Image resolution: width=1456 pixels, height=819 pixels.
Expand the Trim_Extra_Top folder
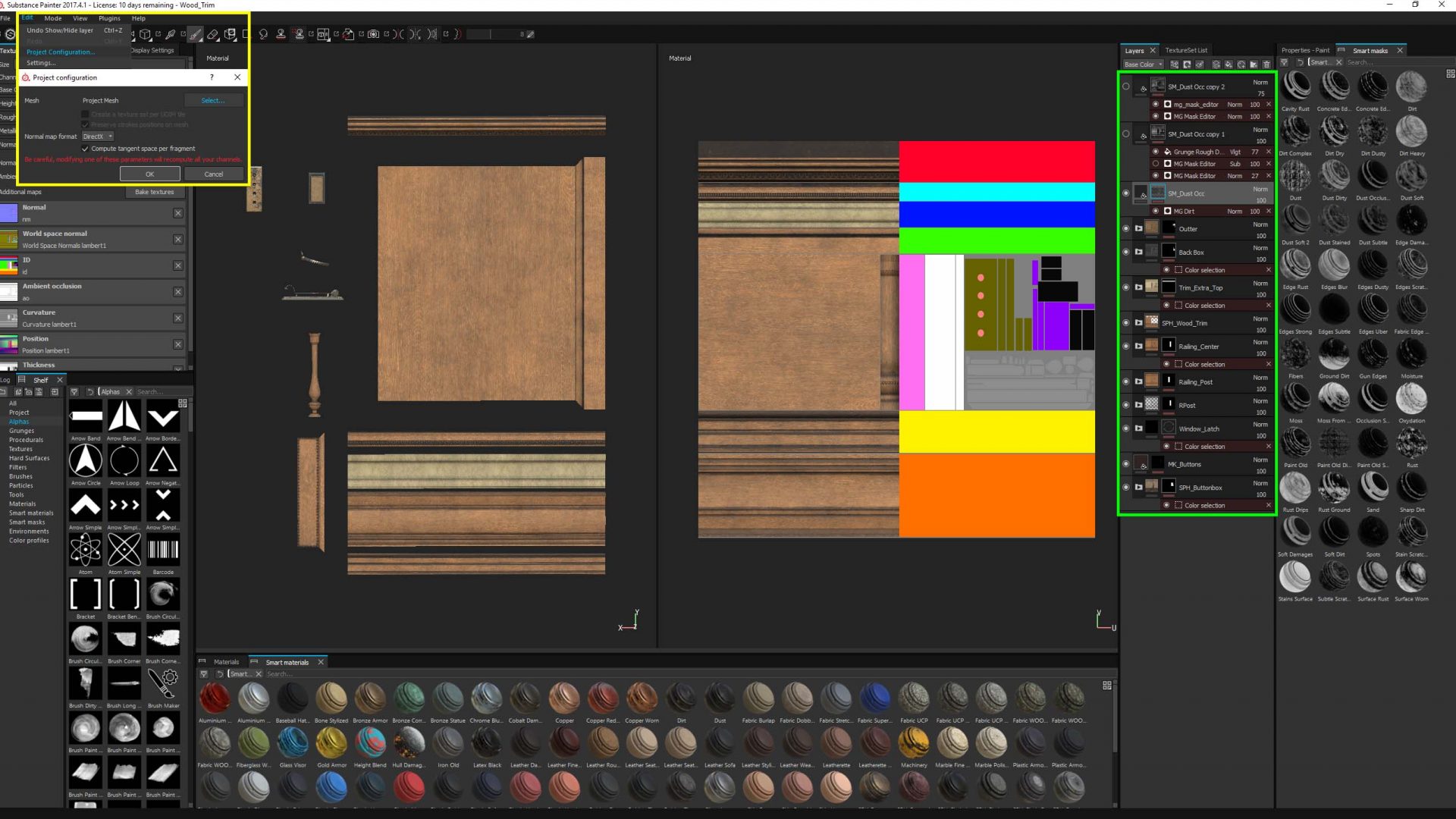point(1138,287)
